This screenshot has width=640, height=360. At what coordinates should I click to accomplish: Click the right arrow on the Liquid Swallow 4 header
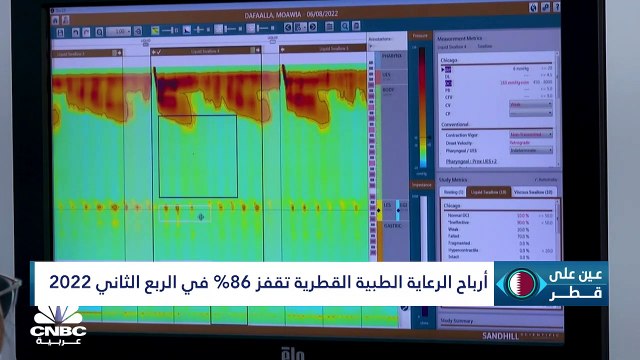[x=258, y=50]
